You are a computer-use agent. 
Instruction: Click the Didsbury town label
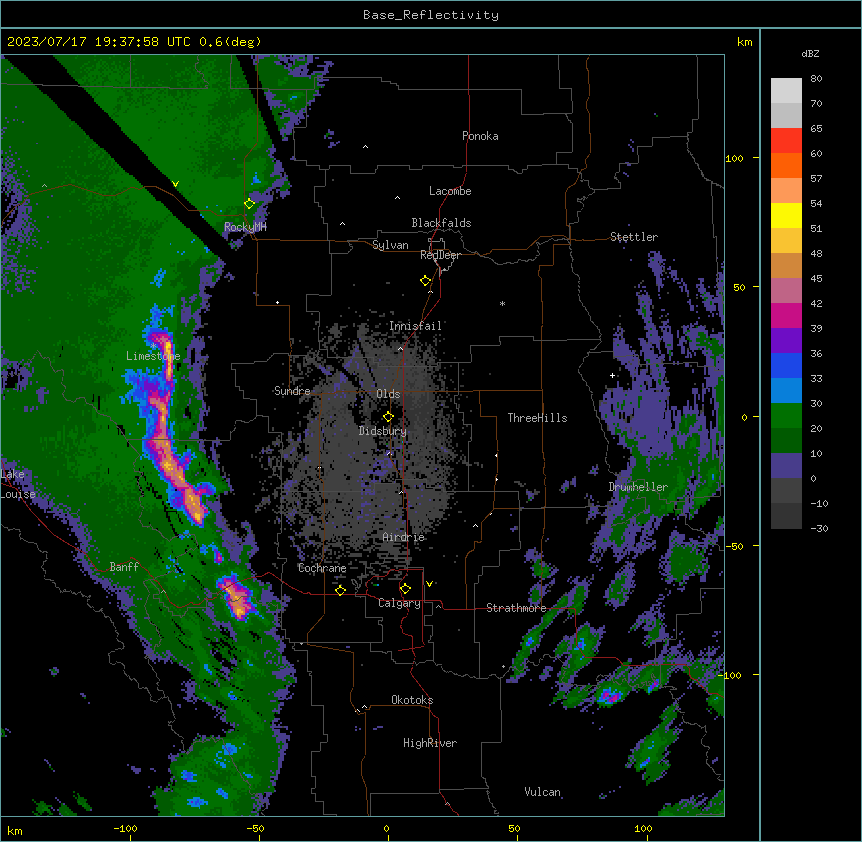383,431
